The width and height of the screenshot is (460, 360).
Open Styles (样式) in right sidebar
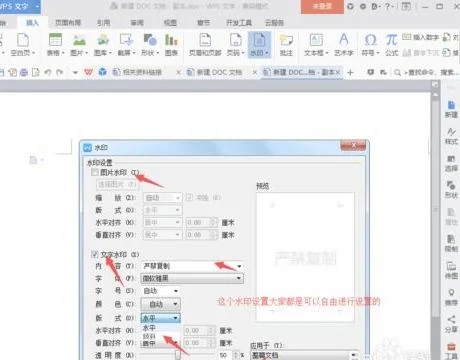(451, 136)
